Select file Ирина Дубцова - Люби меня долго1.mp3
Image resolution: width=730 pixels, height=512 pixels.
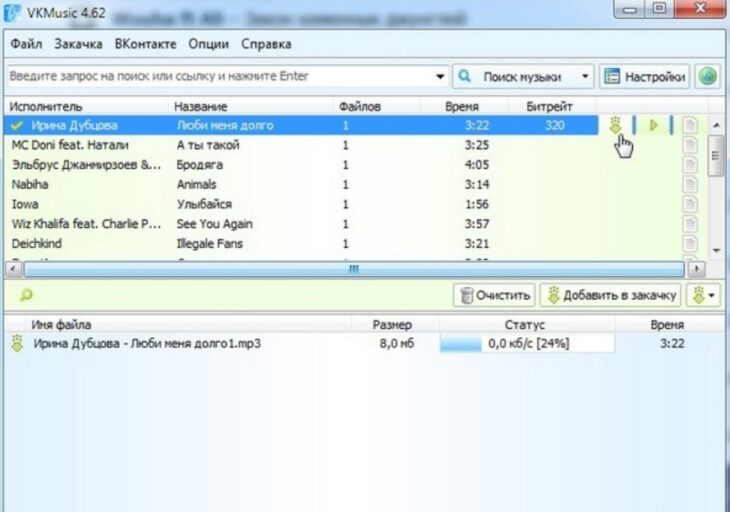pyautogui.click(x=147, y=344)
